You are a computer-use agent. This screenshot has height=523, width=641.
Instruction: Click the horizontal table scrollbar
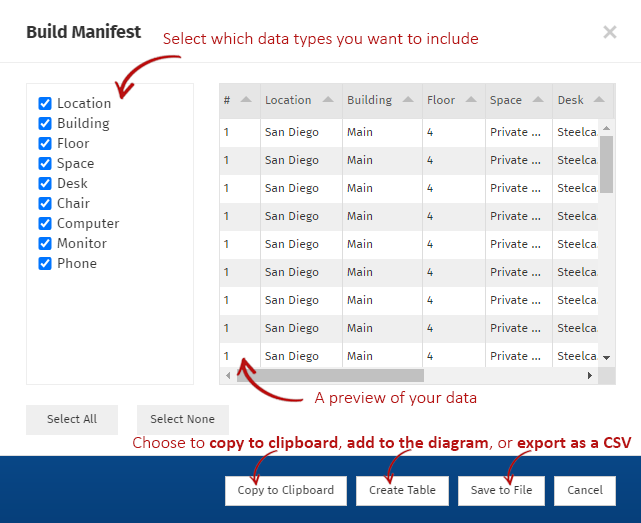point(340,376)
